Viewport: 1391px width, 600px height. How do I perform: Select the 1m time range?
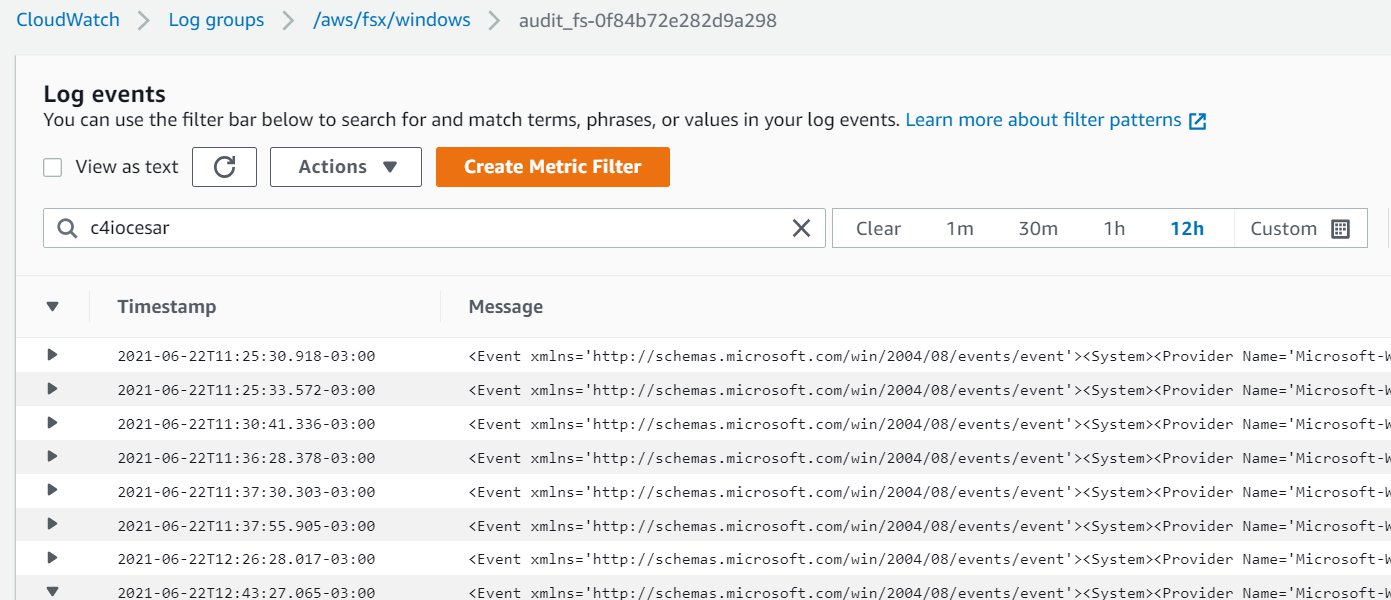960,228
